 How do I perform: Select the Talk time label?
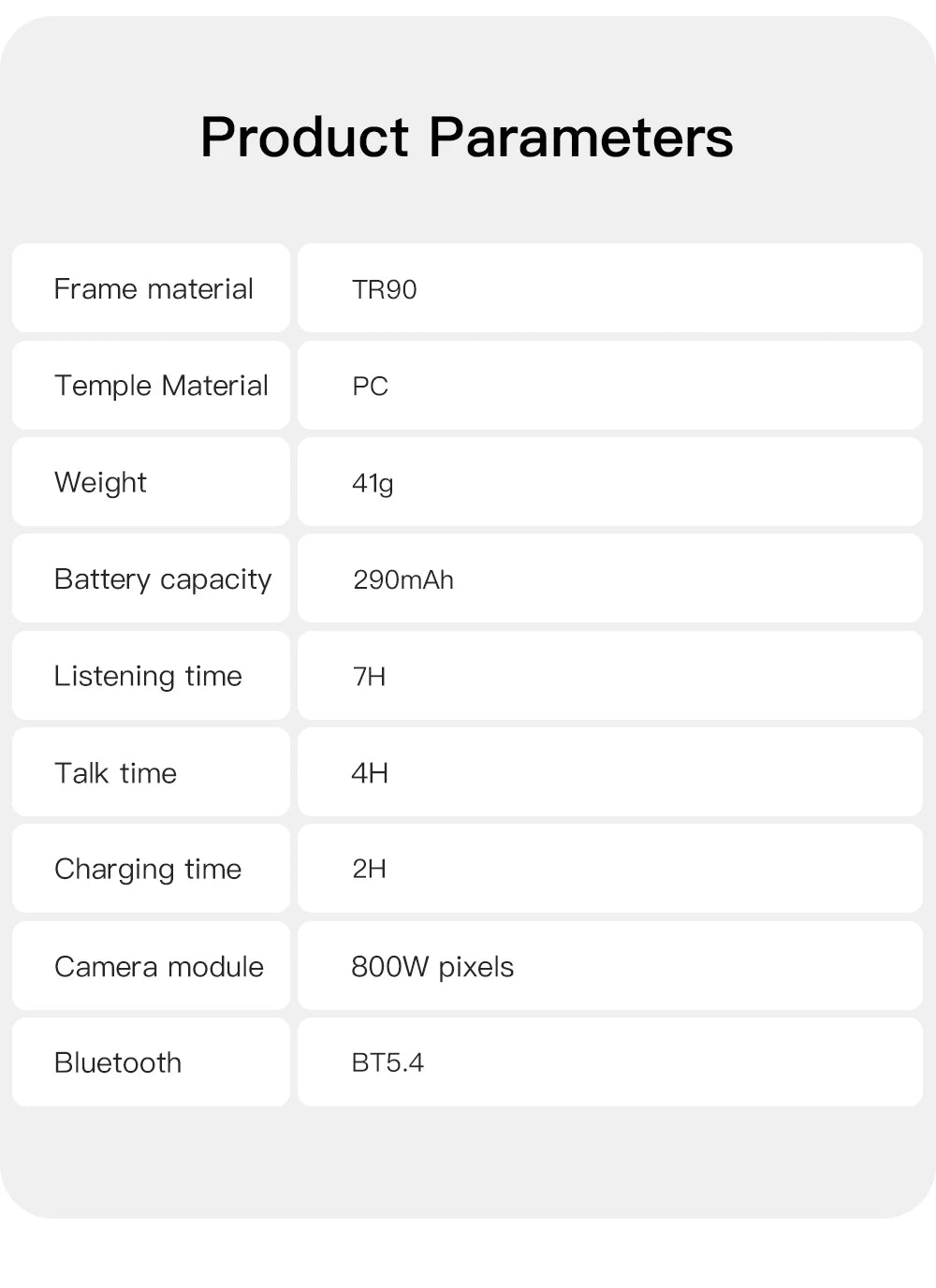tap(115, 773)
